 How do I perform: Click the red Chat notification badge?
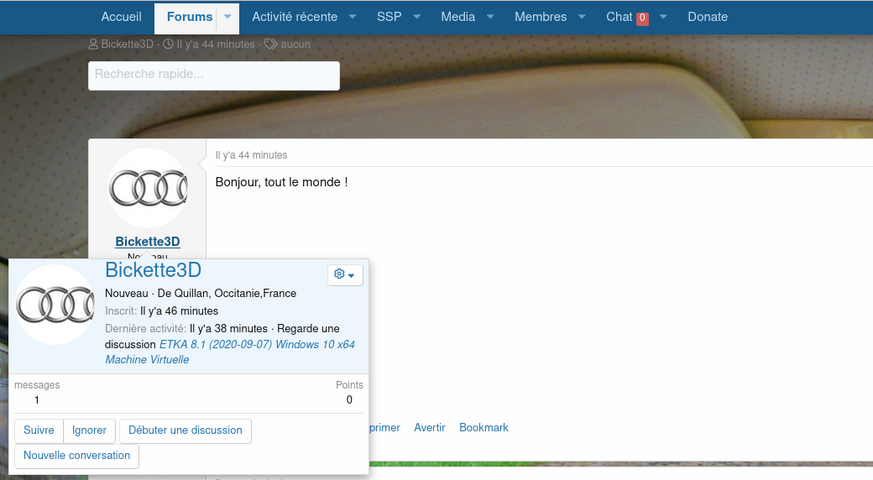pyautogui.click(x=643, y=18)
